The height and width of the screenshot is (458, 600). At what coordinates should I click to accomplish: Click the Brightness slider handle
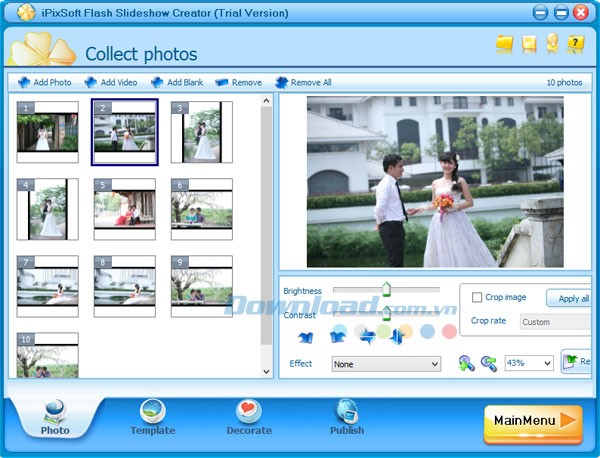click(386, 290)
